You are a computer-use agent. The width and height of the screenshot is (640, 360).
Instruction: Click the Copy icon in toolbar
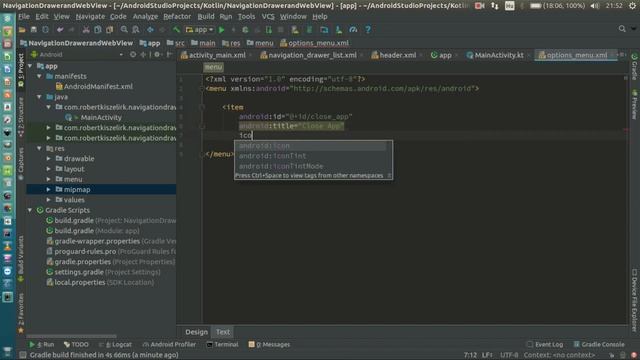pos(98,30)
